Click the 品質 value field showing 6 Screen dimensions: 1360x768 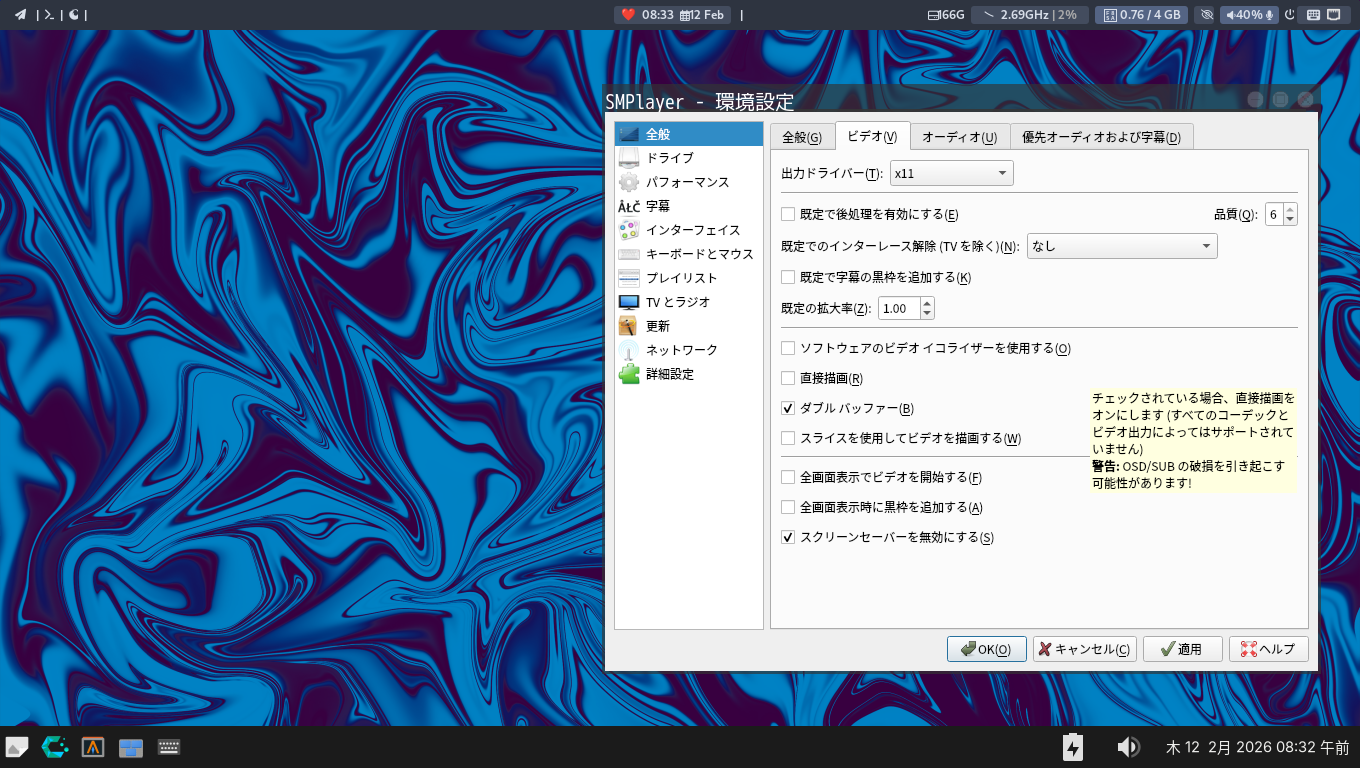coord(1274,214)
